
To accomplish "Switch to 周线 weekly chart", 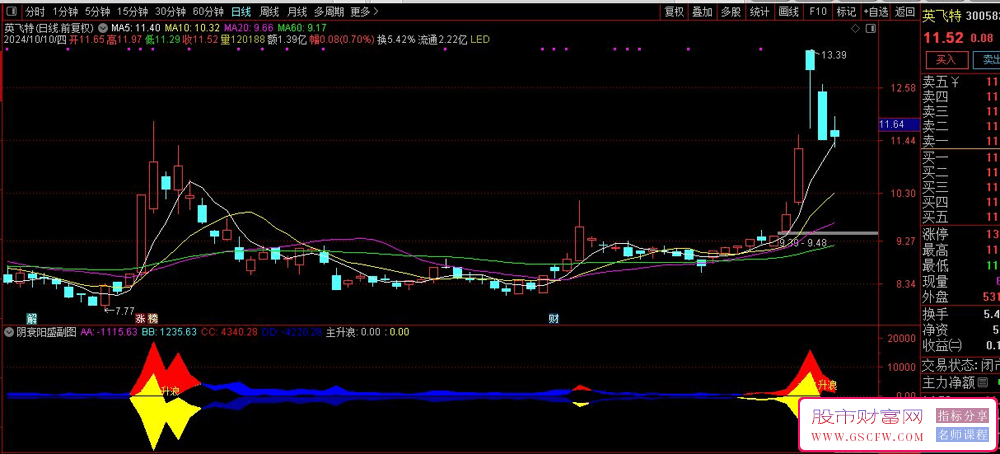I will (269, 11).
